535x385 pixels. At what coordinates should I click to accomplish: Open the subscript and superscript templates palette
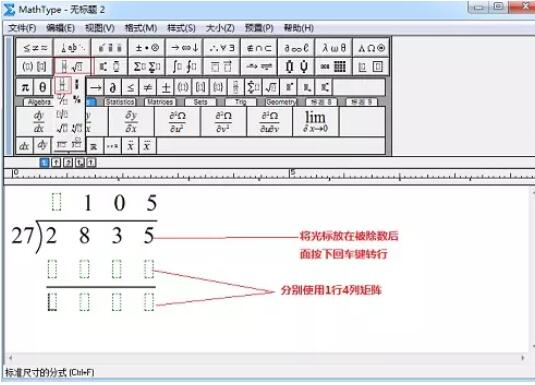pyautogui.click(x=110, y=66)
